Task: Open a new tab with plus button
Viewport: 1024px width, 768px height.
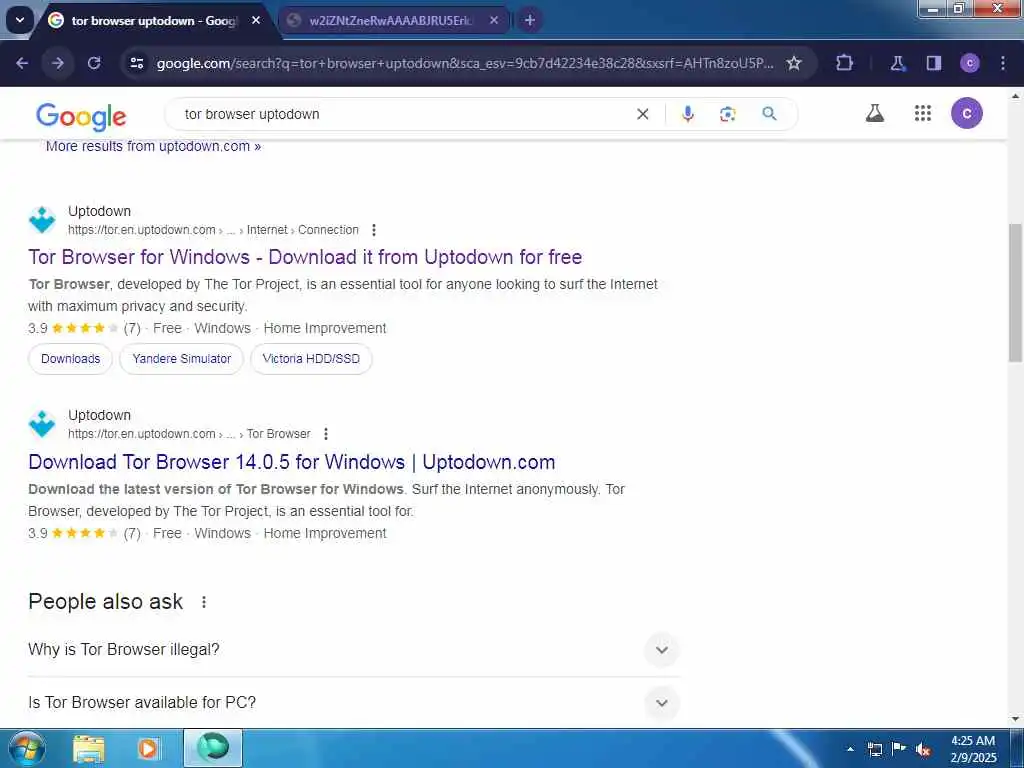Action: 530,20
